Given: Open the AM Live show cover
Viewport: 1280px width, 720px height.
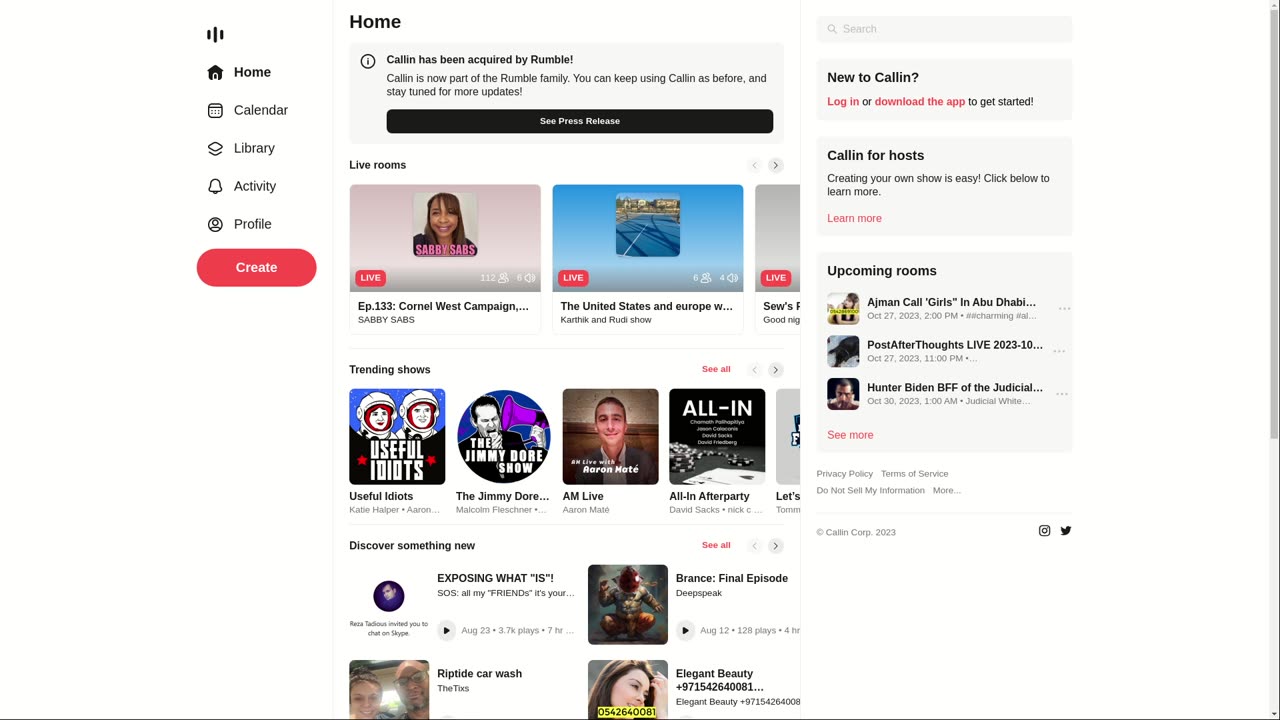Looking at the screenshot, I should [x=611, y=437].
